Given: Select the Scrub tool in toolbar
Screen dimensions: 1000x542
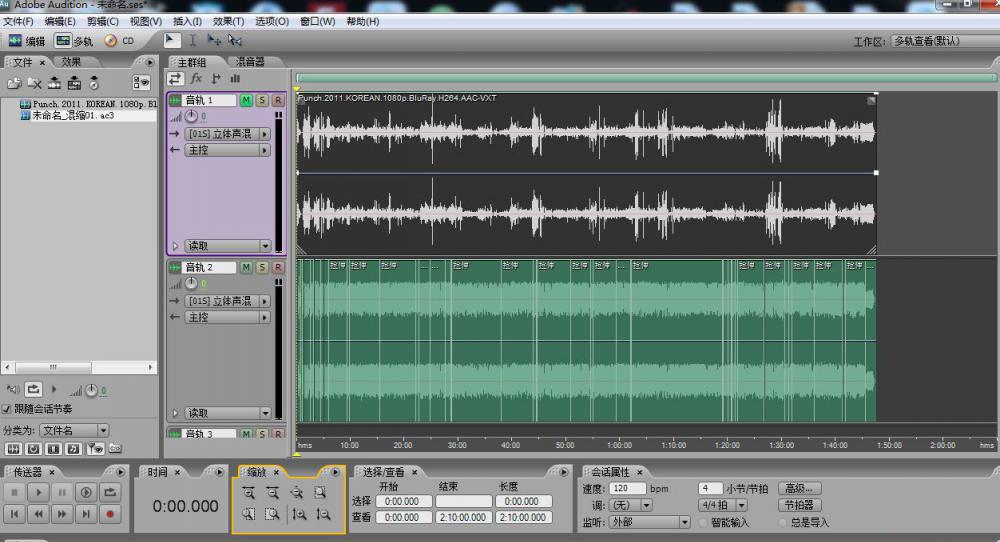Looking at the screenshot, I should click(235, 40).
